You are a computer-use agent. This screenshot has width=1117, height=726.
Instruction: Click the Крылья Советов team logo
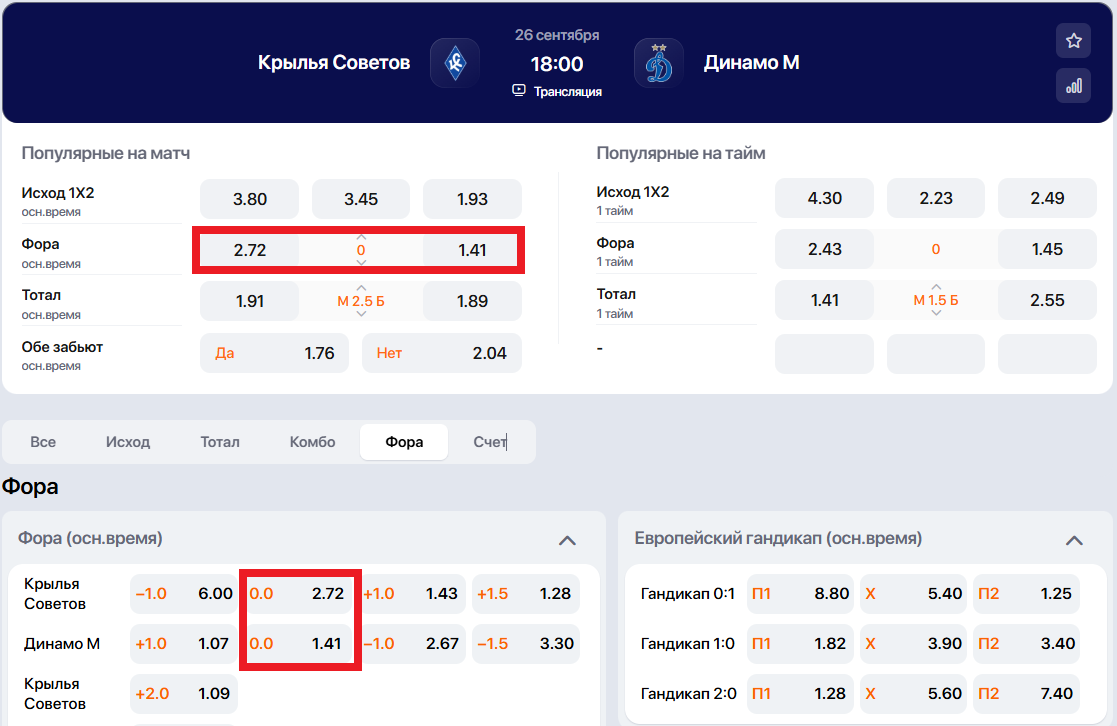455,63
